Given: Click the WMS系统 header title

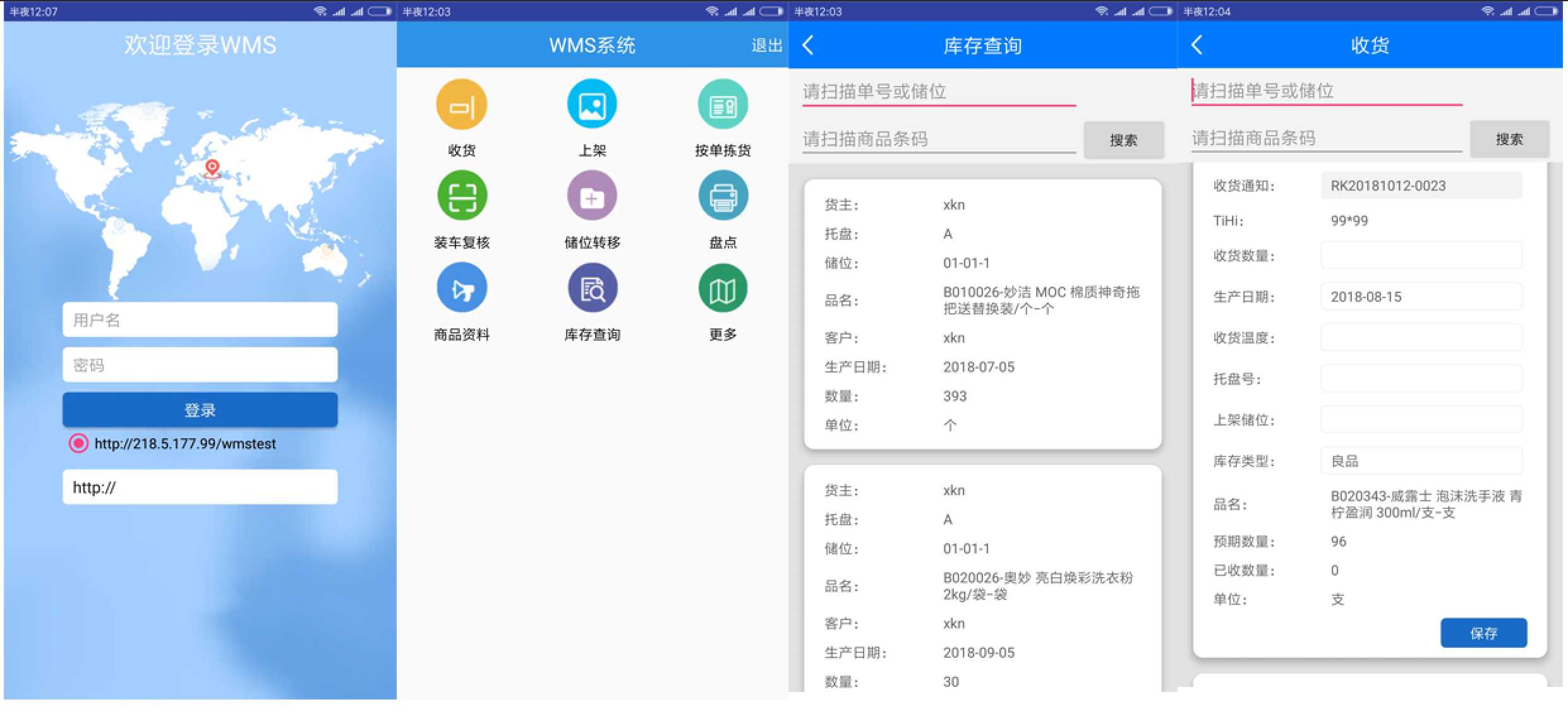Looking at the screenshot, I should point(592,45).
